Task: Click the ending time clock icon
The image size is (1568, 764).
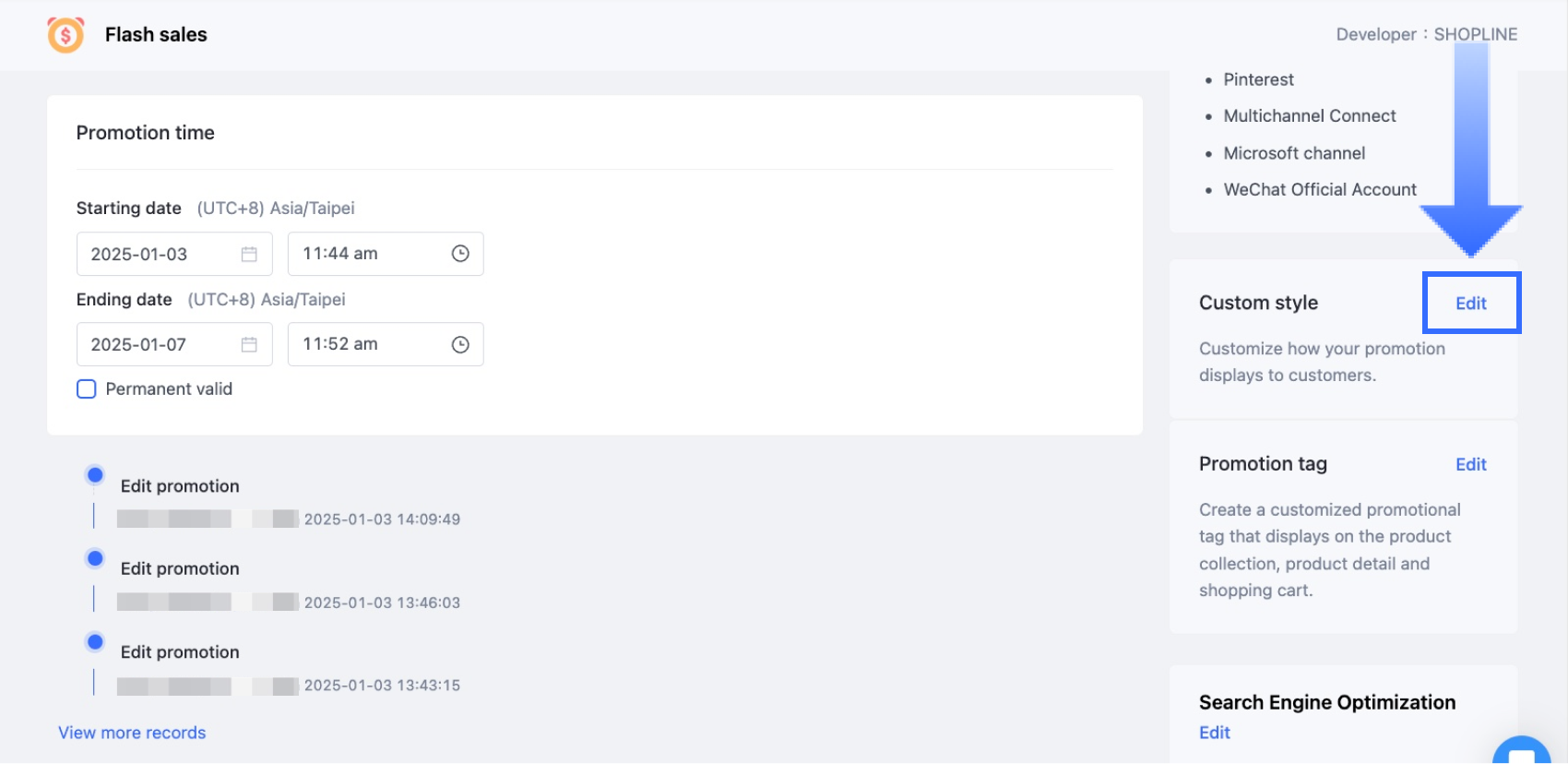Action: (460, 344)
